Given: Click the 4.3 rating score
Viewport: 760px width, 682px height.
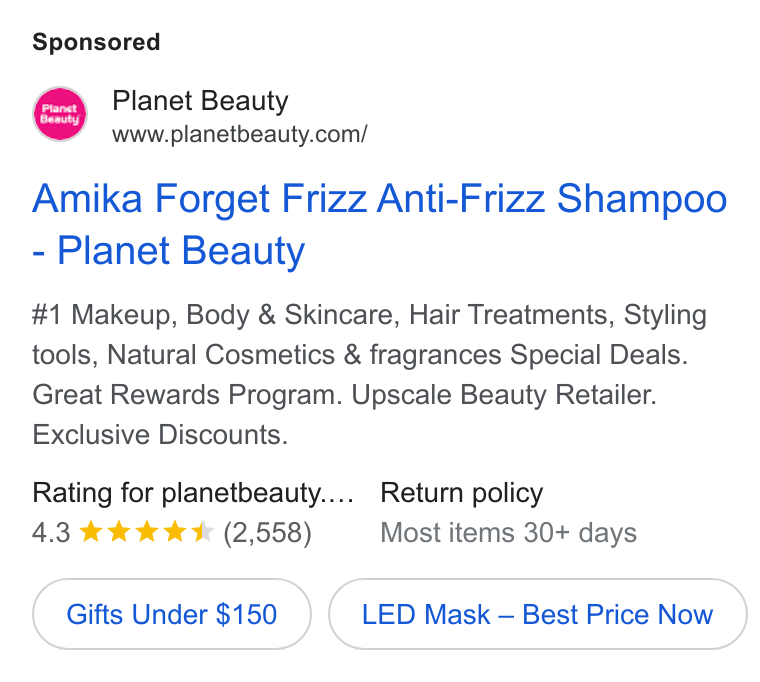Looking at the screenshot, I should [x=51, y=532].
